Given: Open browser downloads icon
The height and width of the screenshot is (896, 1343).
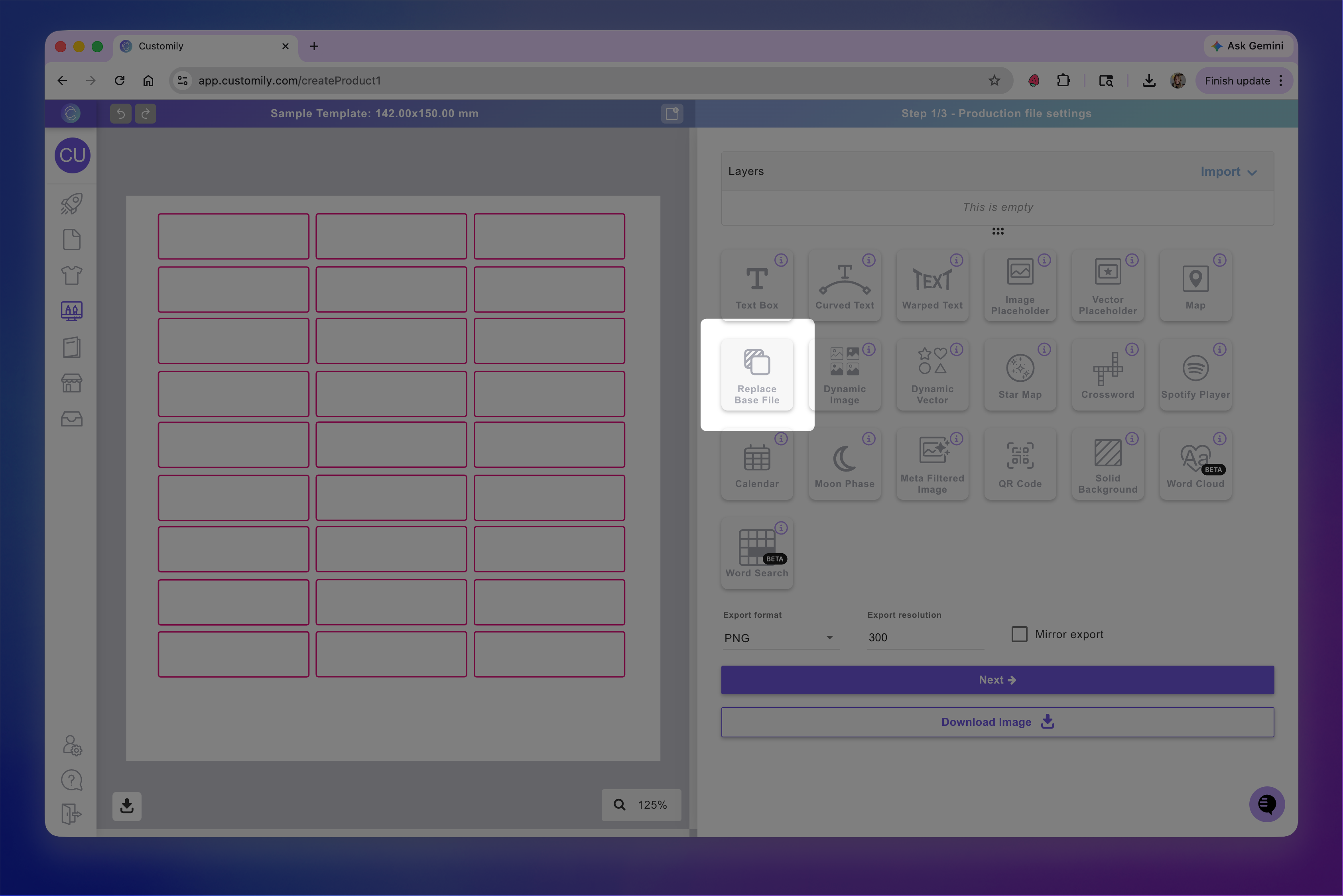Looking at the screenshot, I should (x=1149, y=81).
